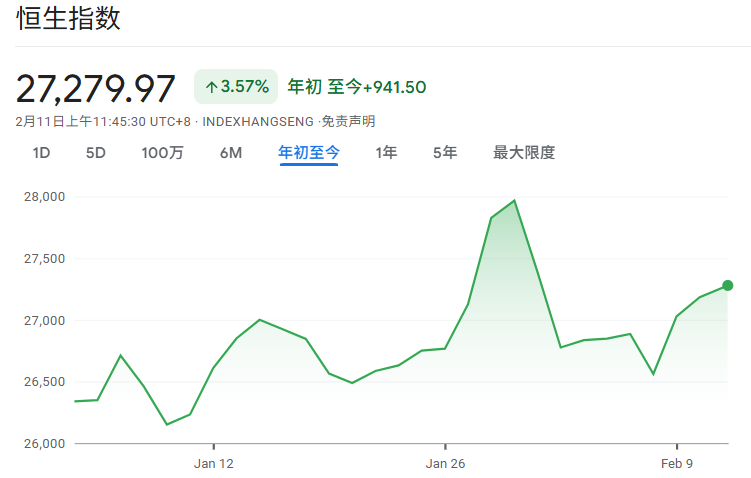
Task: Open the 5年 chart range
Action: pyautogui.click(x=445, y=153)
